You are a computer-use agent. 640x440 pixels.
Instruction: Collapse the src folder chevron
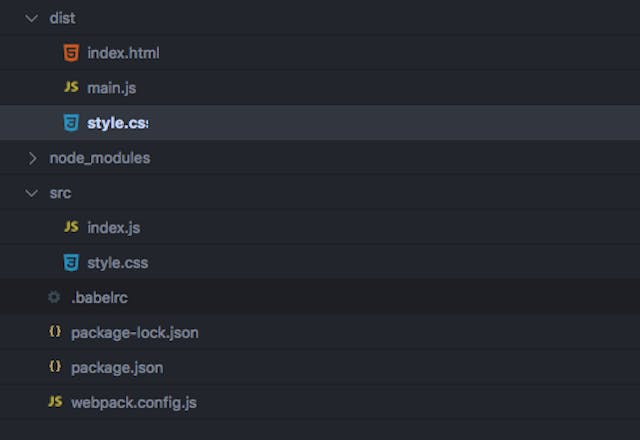(32, 192)
